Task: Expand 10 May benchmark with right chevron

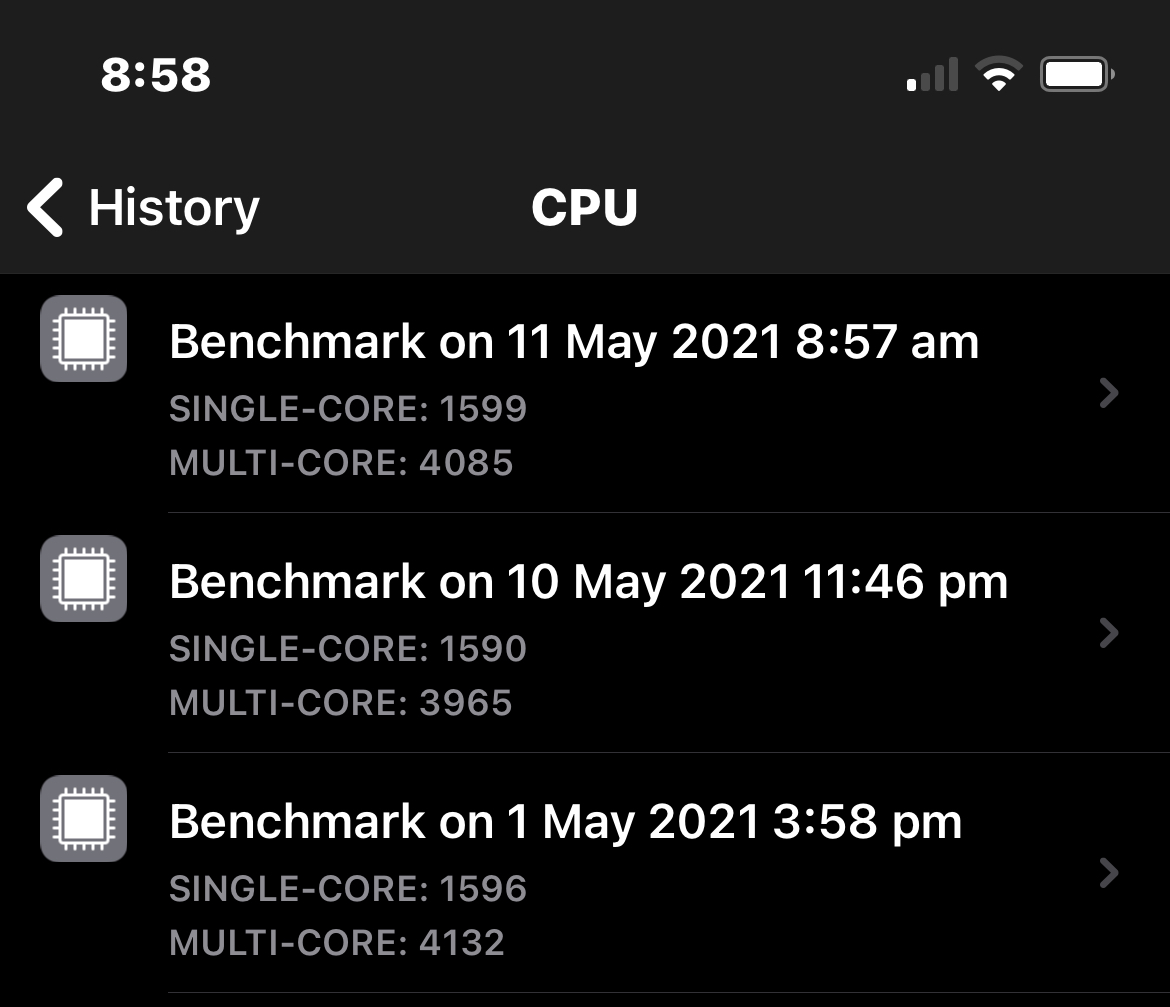Action: (x=1108, y=633)
